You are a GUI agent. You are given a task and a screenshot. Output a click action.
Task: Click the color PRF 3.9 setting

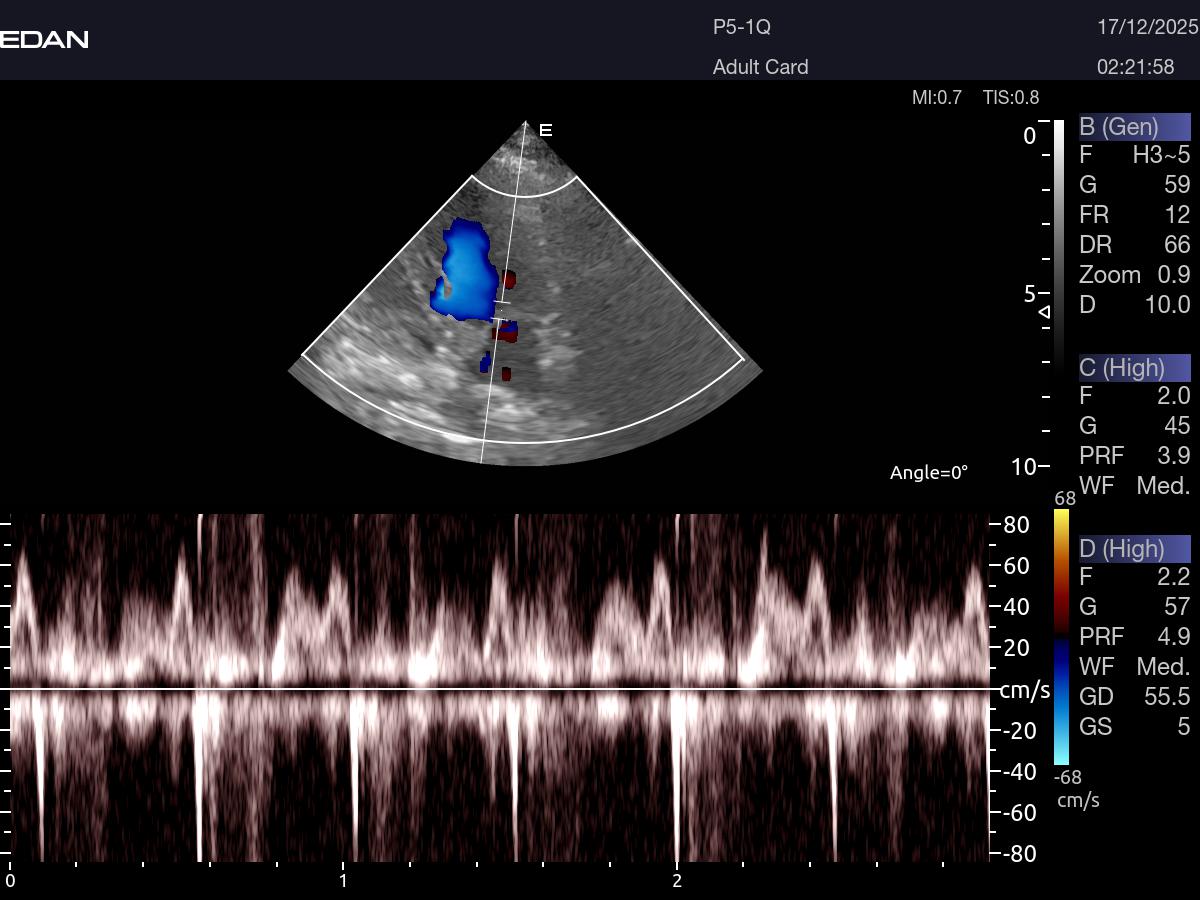1134,456
